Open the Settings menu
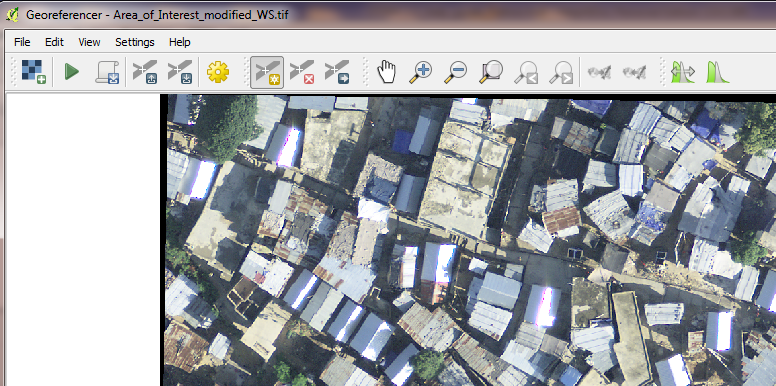This screenshot has width=776, height=386. tap(135, 42)
